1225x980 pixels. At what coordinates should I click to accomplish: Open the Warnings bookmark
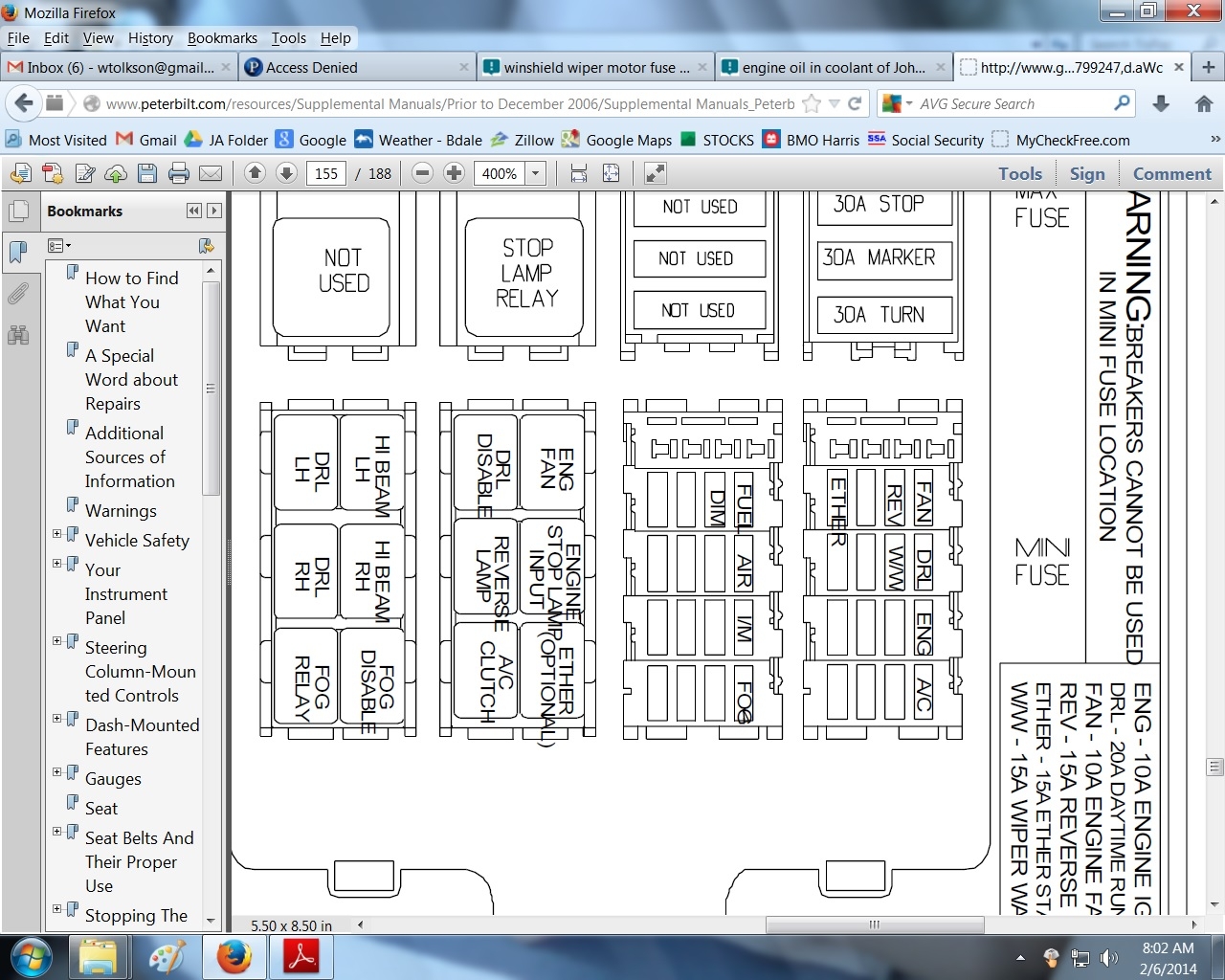click(x=121, y=511)
